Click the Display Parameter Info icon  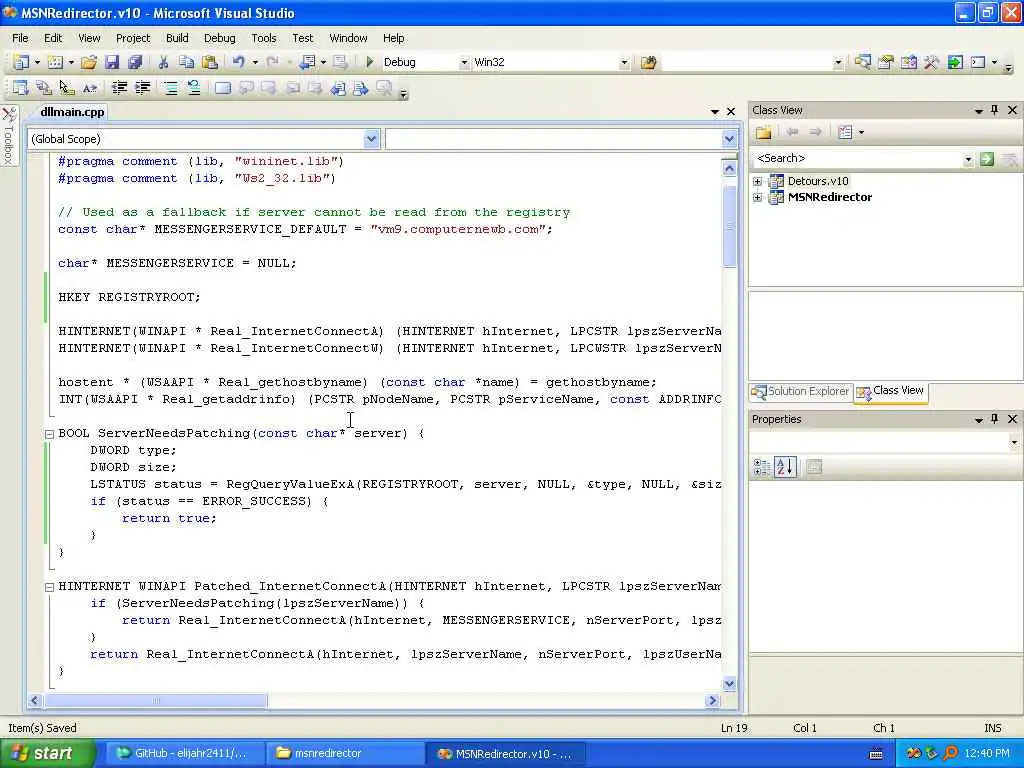[x=44, y=88]
